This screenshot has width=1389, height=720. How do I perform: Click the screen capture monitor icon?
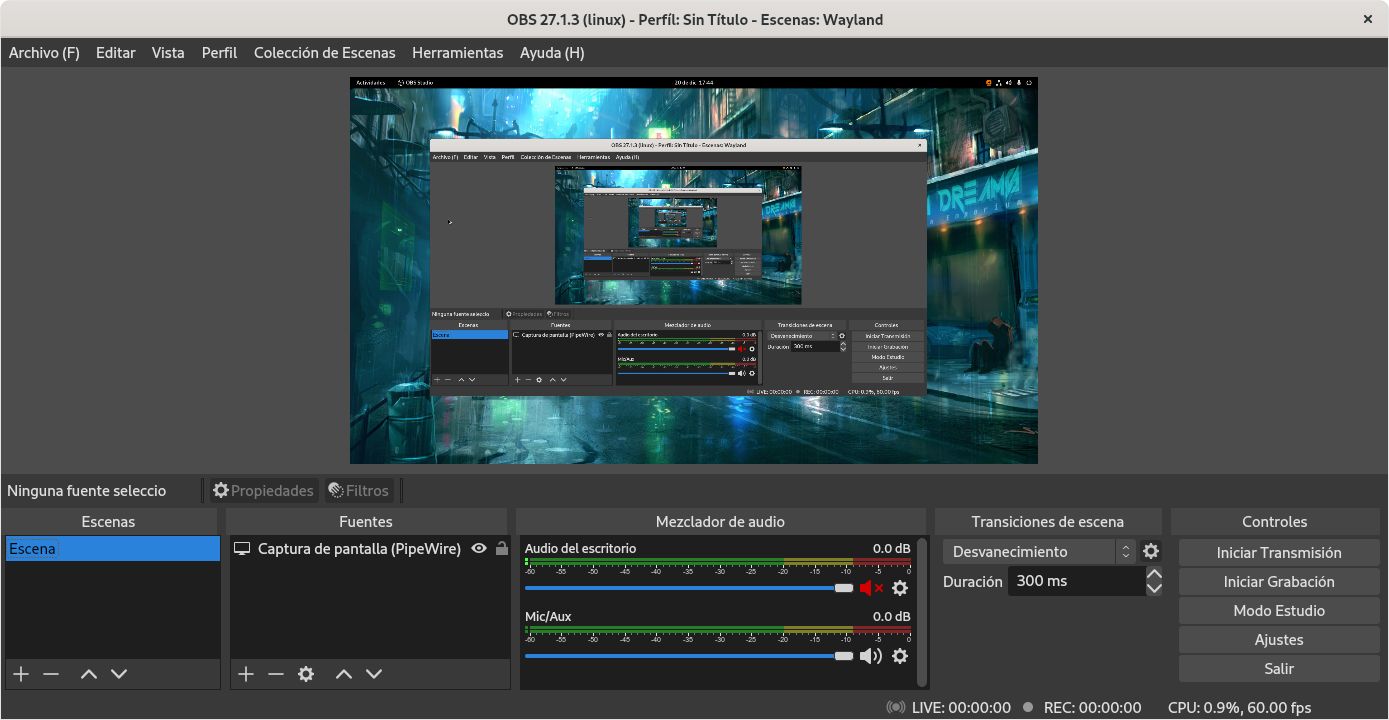tap(241, 548)
